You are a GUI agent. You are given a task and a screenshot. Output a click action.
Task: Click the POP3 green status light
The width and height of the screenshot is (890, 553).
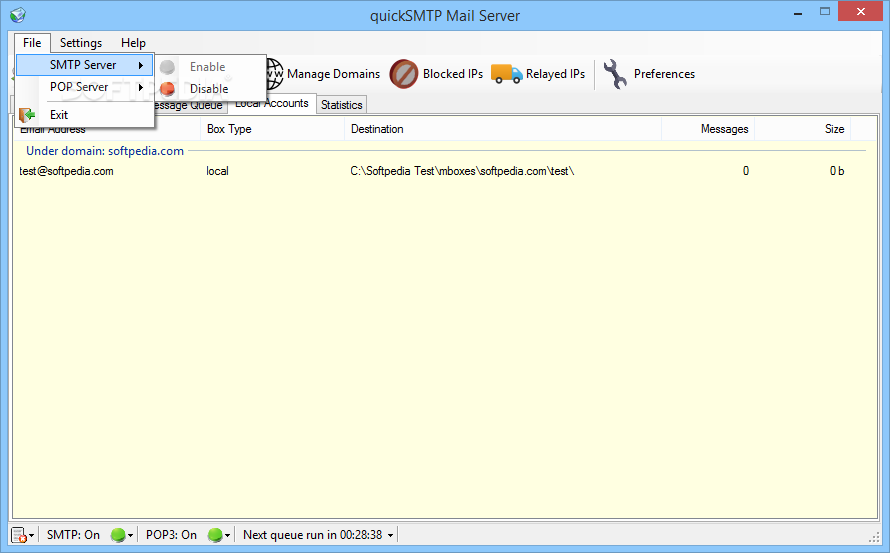click(x=215, y=535)
